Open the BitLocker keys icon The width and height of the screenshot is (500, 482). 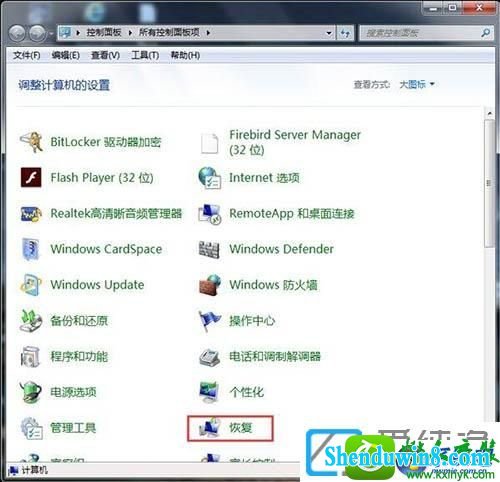pos(31,142)
